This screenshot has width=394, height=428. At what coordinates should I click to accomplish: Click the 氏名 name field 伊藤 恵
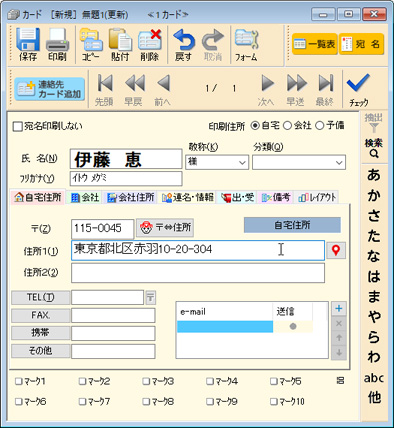[x=126, y=159]
